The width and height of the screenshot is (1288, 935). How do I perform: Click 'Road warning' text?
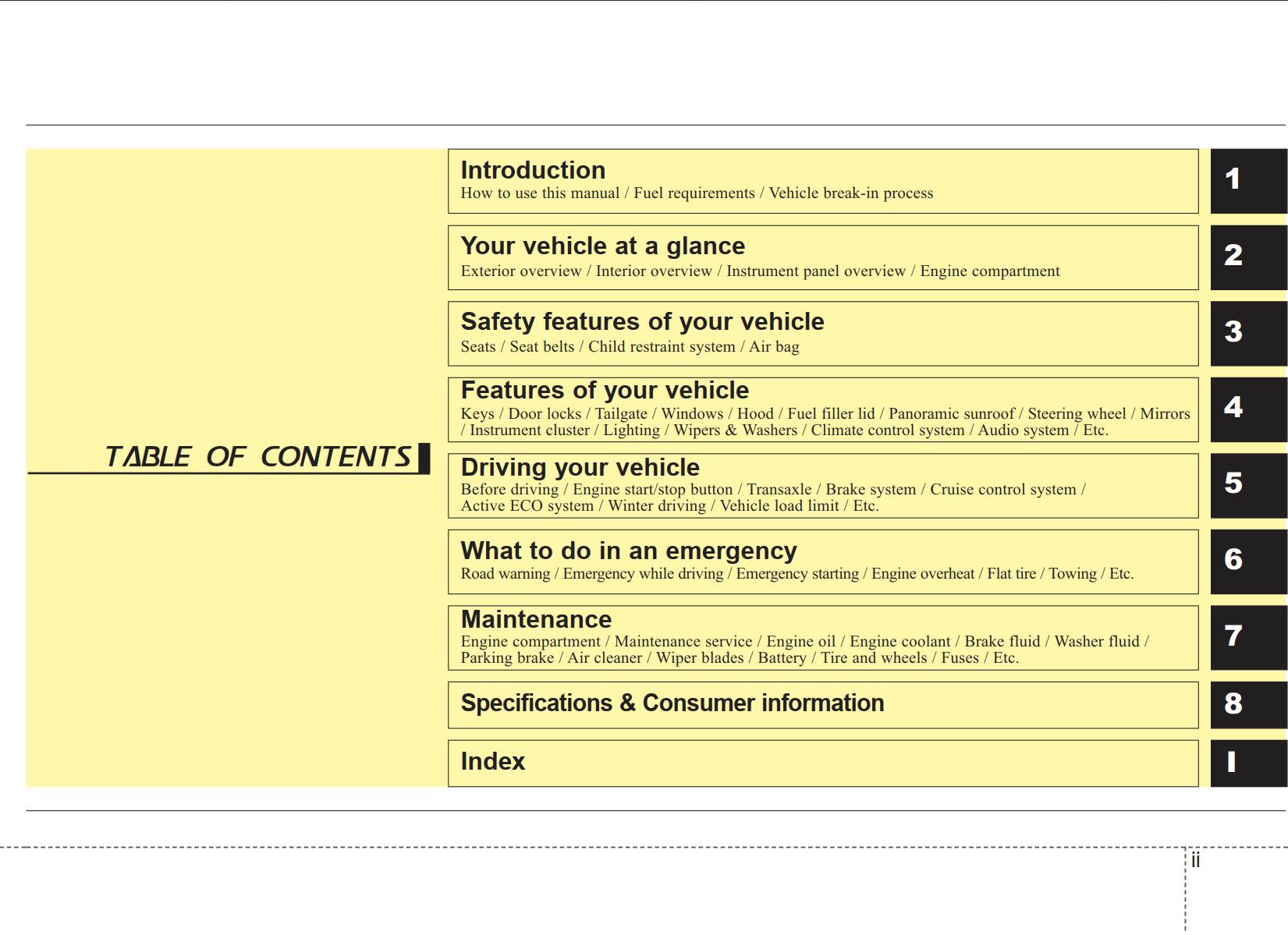tap(505, 574)
